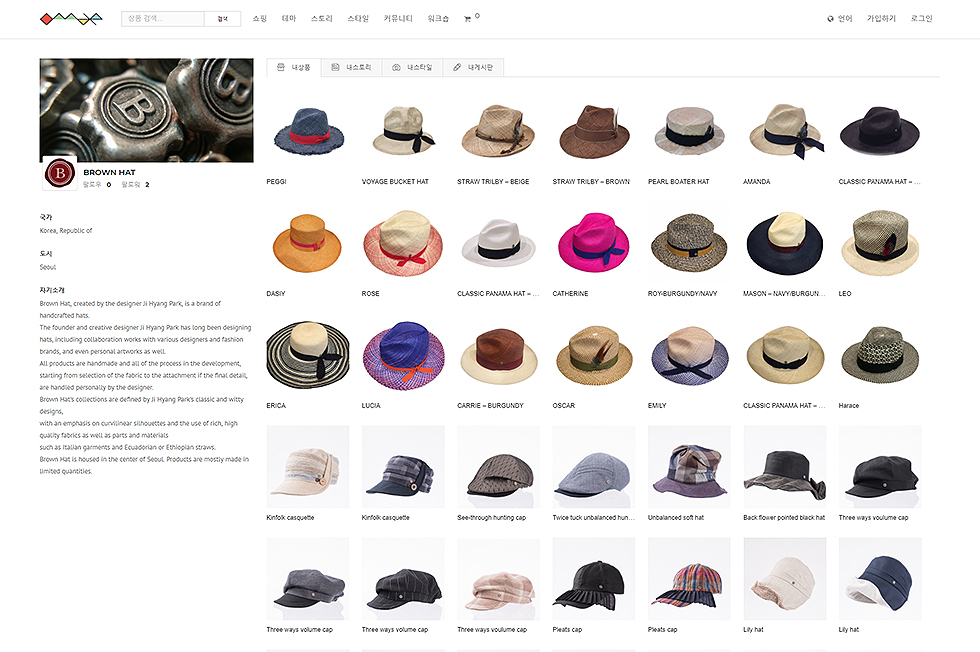
Task: Open the shopping cart icon
Action: coord(468,19)
